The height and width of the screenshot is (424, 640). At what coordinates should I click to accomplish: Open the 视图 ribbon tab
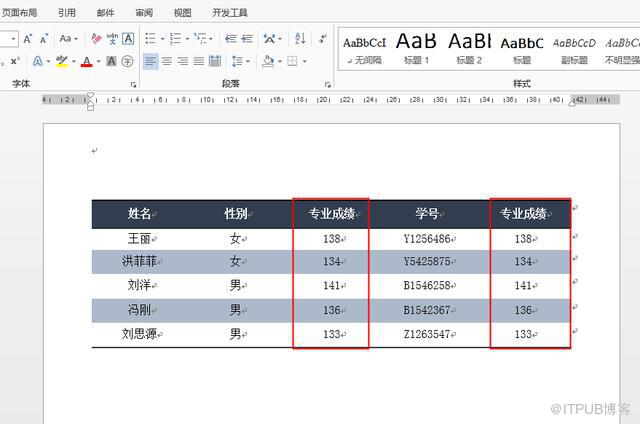182,13
